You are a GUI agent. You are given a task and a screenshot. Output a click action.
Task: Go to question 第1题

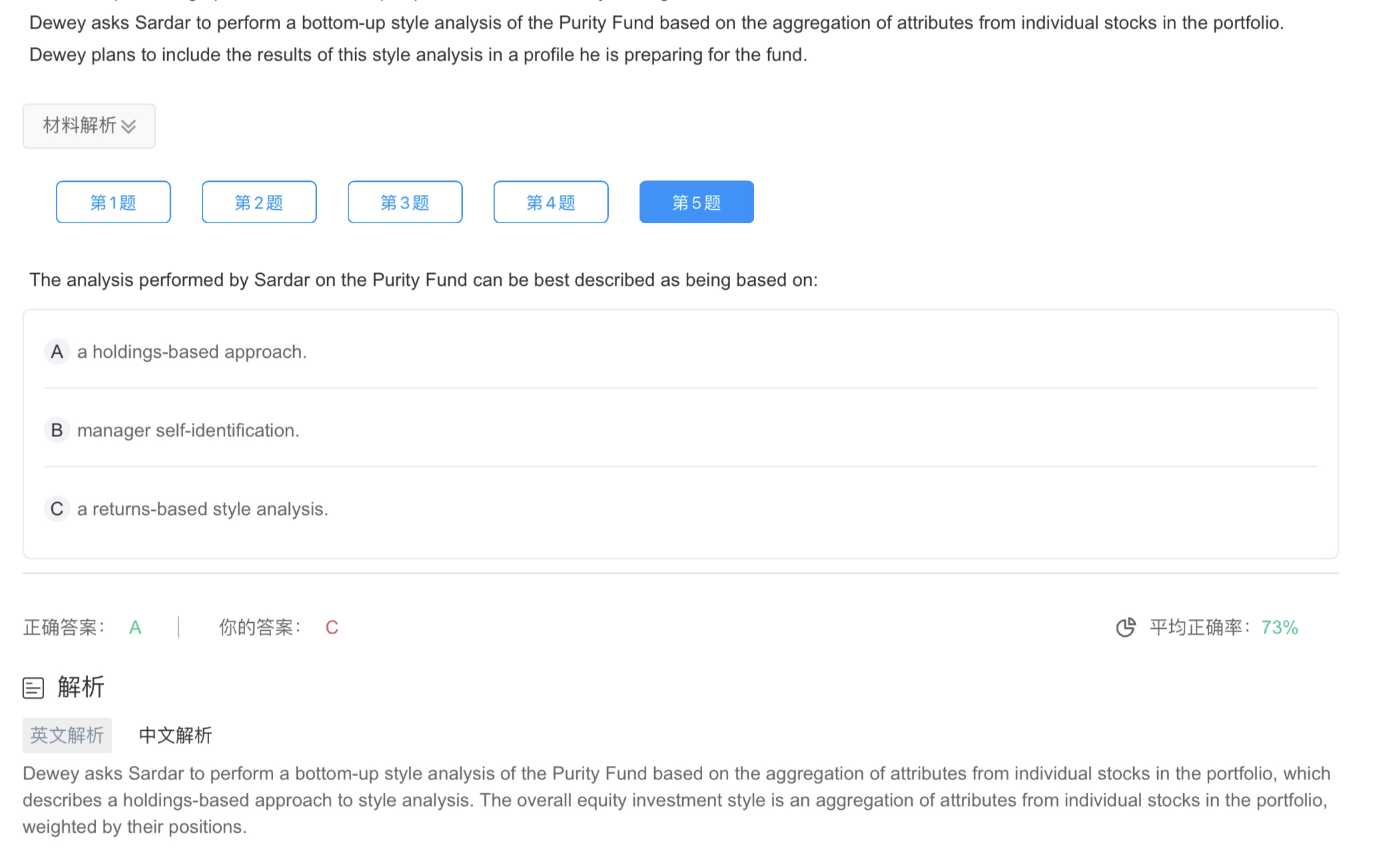[113, 202]
